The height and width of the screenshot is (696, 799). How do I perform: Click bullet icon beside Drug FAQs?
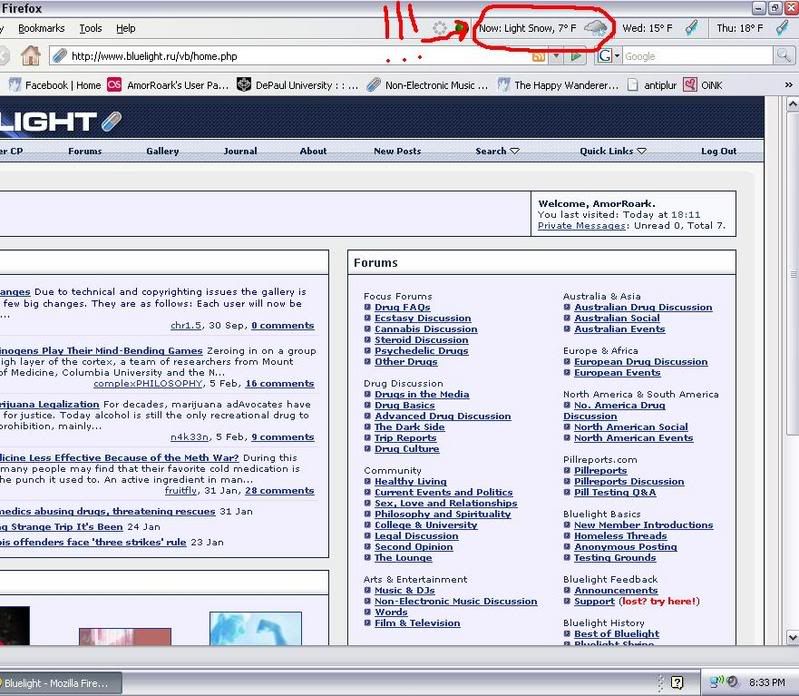[x=367, y=307]
